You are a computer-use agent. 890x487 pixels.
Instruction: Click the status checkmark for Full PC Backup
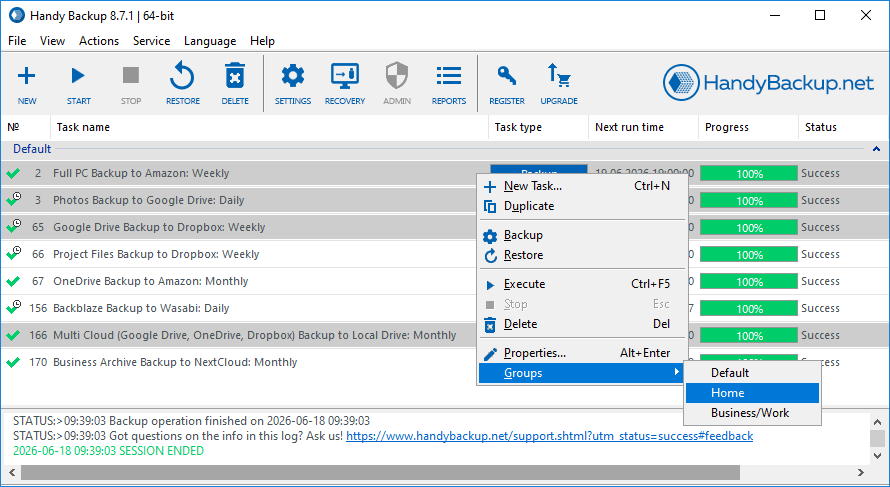pyautogui.click(x=13, y=173)
